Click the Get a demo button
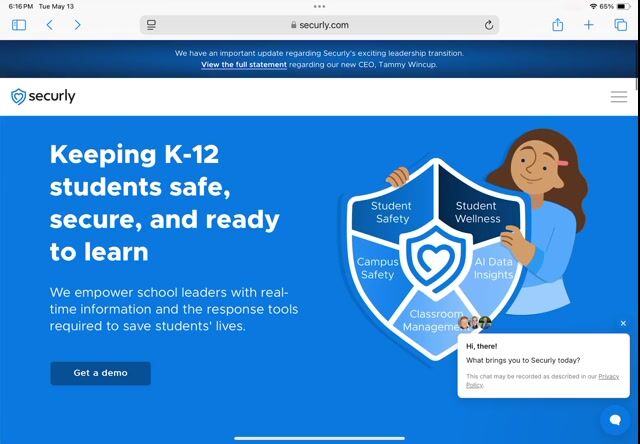This screenshot has width=640, height=444. pos(100,373)
